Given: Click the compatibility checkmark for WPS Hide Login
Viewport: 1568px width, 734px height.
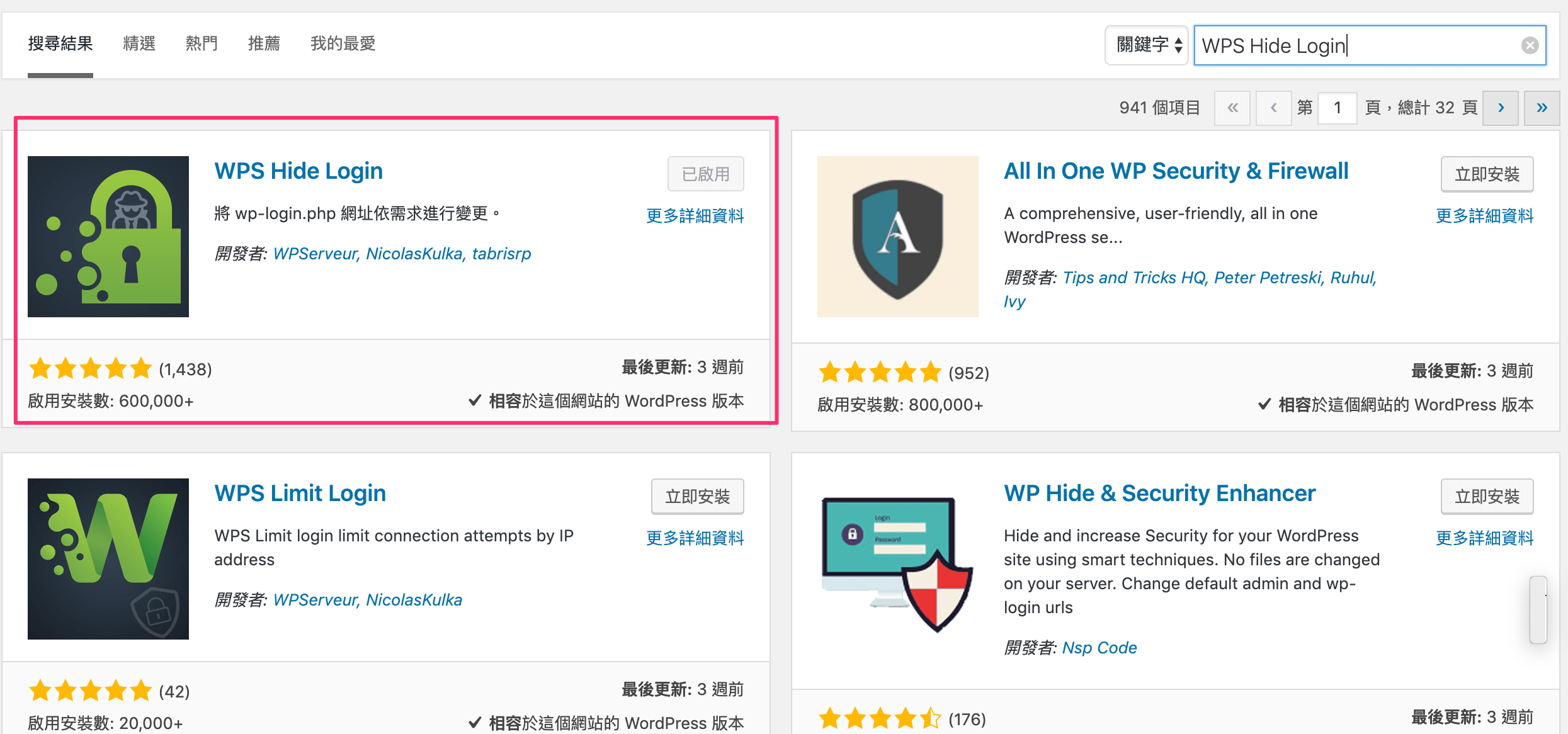Looking at the screenshot, I should (x=475, y=401).
